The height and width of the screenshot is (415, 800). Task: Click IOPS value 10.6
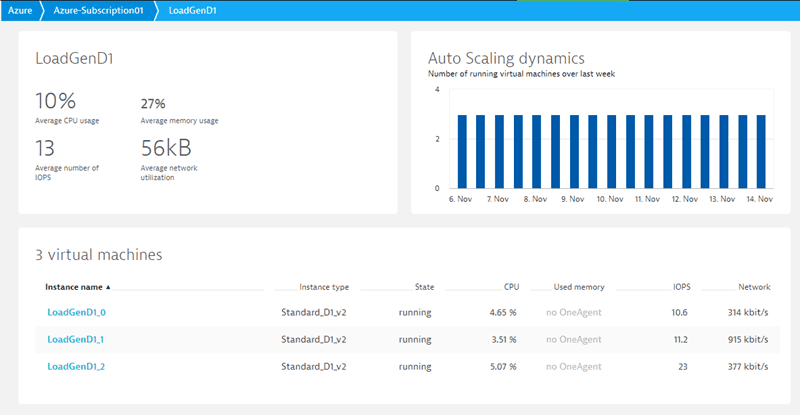(679, 312)
